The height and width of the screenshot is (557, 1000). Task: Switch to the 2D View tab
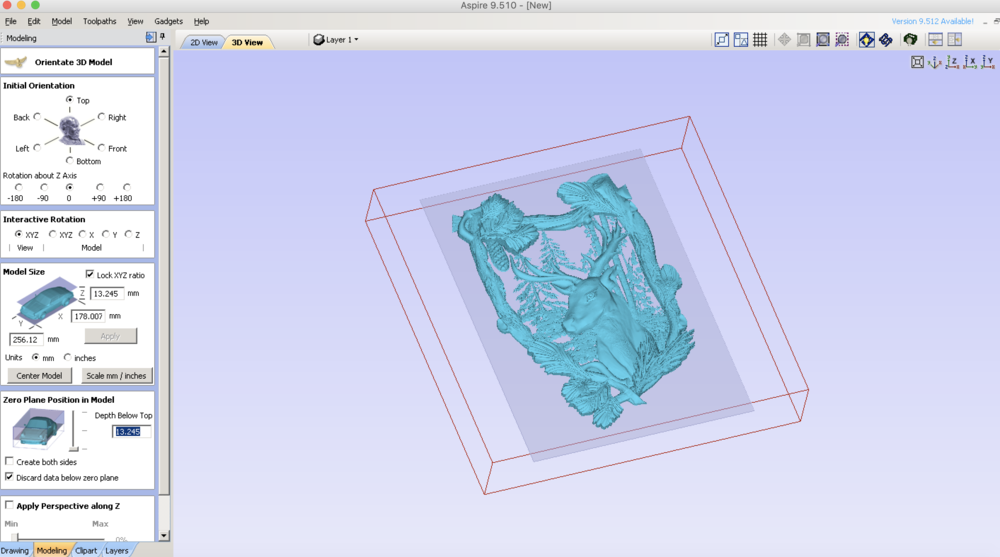tap(204, 42)
